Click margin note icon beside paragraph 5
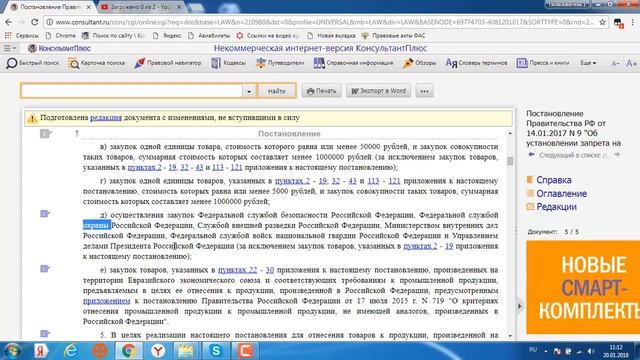This screenshot has width=640, height=360. click(x=45, y=334)
